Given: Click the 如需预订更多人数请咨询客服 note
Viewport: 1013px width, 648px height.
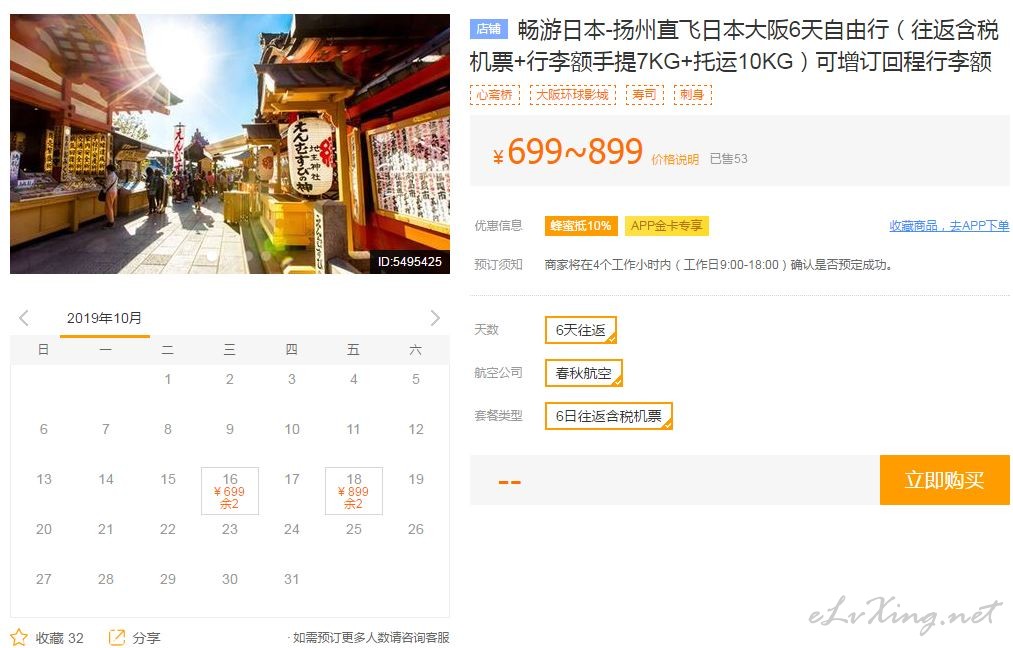Looking at the screenshot, I should 371,638.
